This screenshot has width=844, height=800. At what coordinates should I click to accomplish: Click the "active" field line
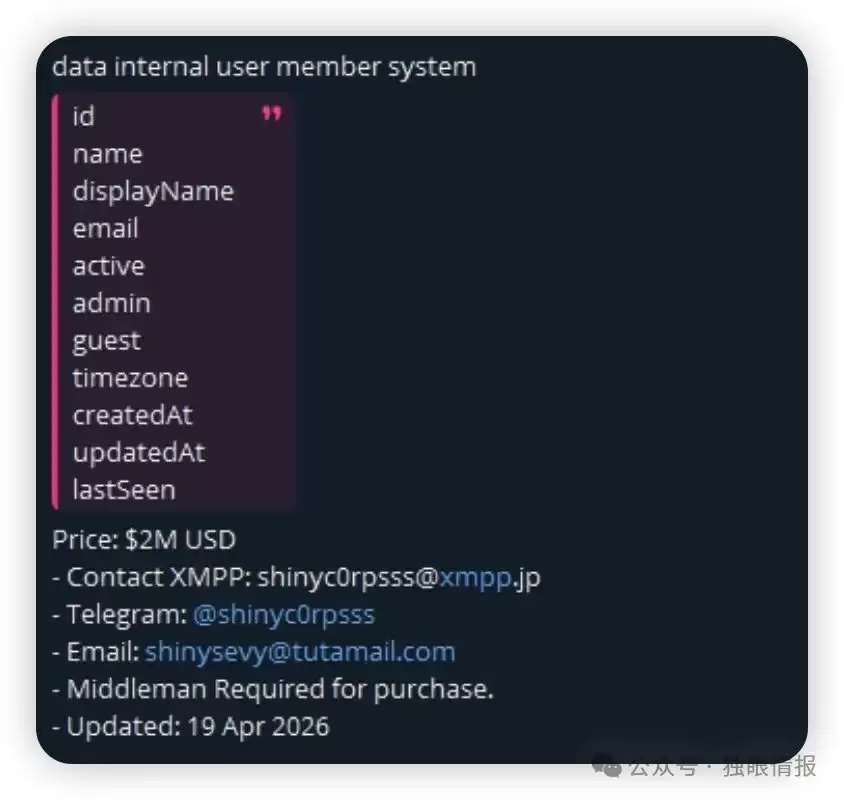pos(108,266)
